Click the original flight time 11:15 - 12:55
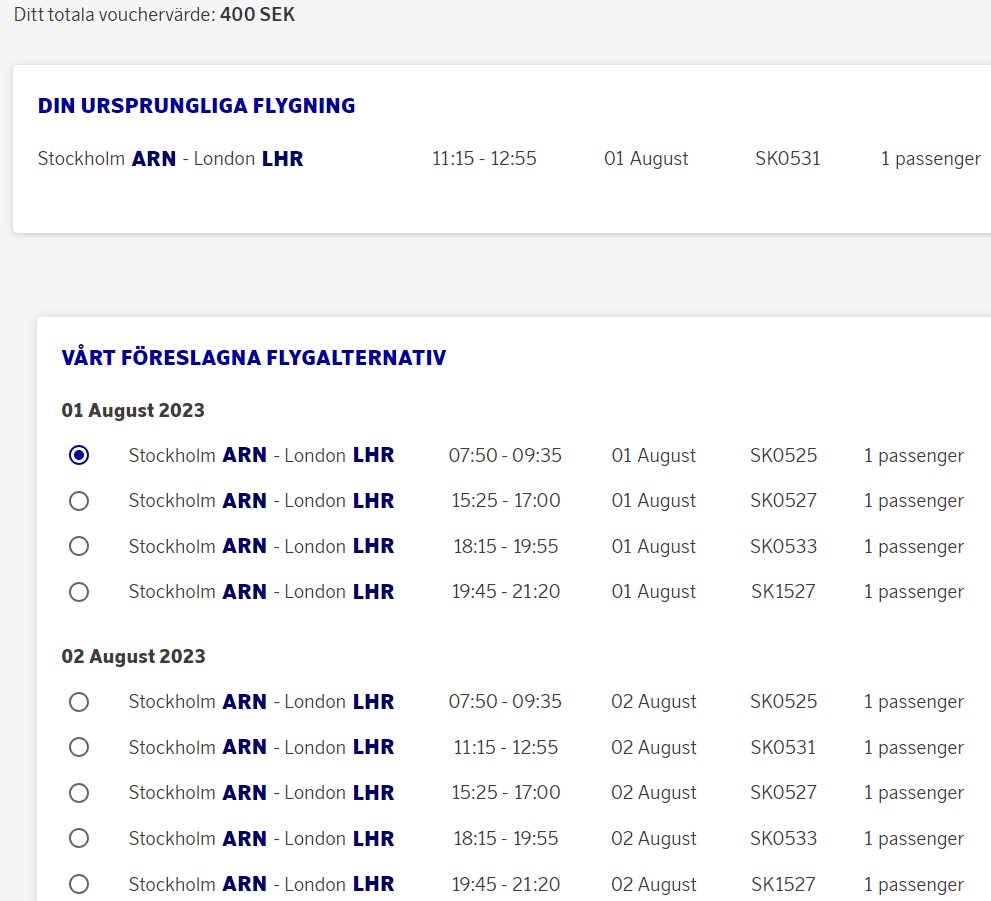 tap(484, 159)
